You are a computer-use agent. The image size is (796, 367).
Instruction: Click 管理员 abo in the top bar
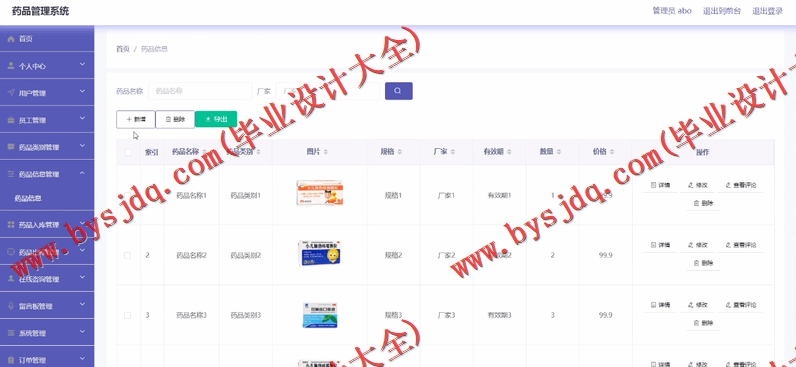tap(672, 11)
